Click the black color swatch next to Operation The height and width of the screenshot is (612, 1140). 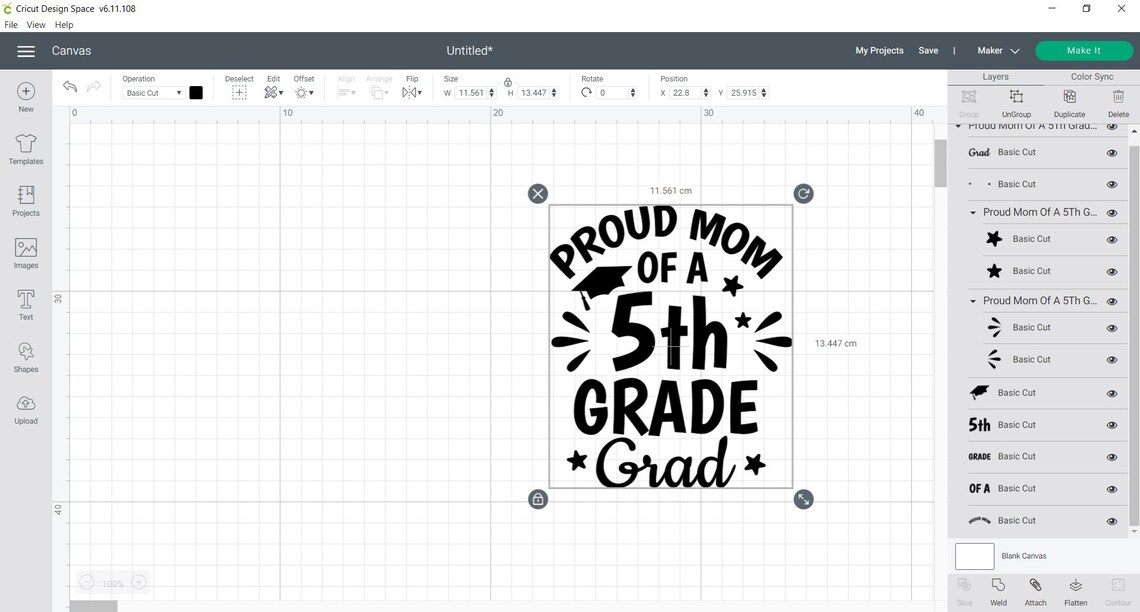[196, 92]
